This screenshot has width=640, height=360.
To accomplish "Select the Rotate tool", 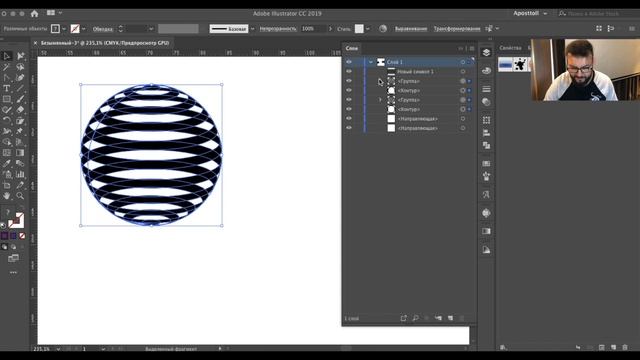I will pos(7,120).
